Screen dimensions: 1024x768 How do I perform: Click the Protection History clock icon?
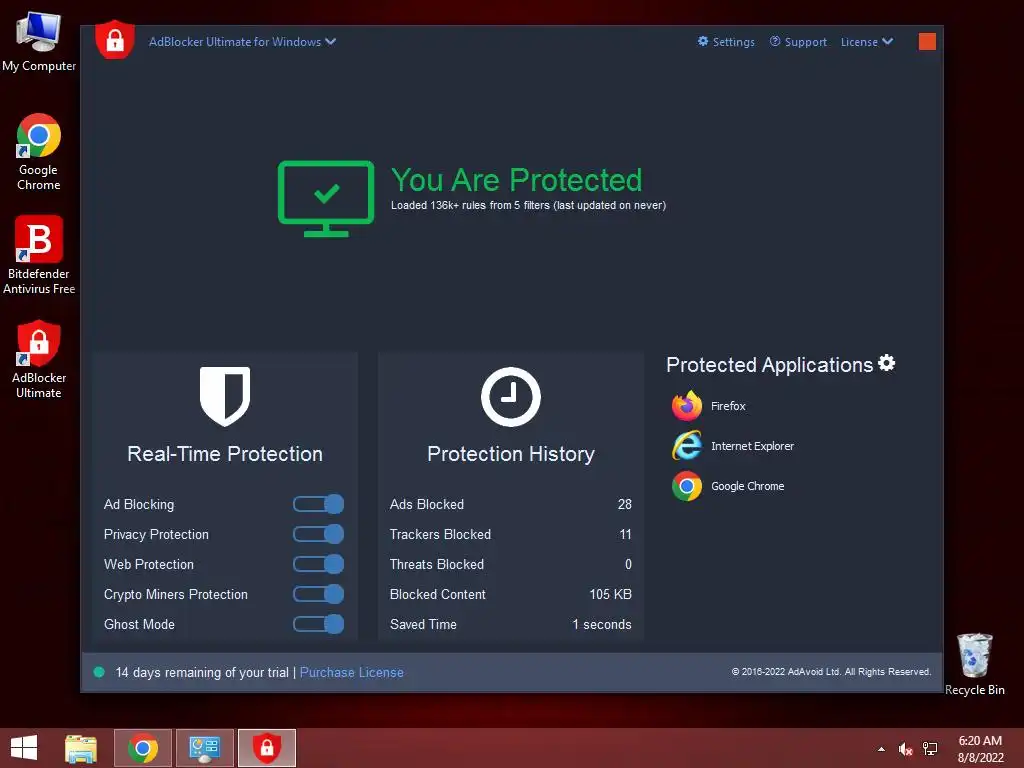(511, 396)
